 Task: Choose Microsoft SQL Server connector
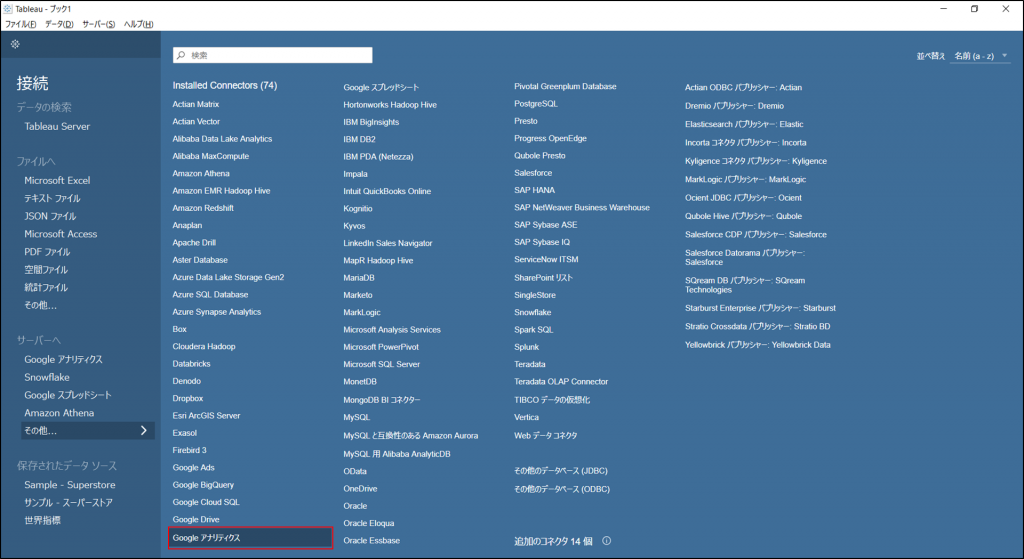(381, 364)
